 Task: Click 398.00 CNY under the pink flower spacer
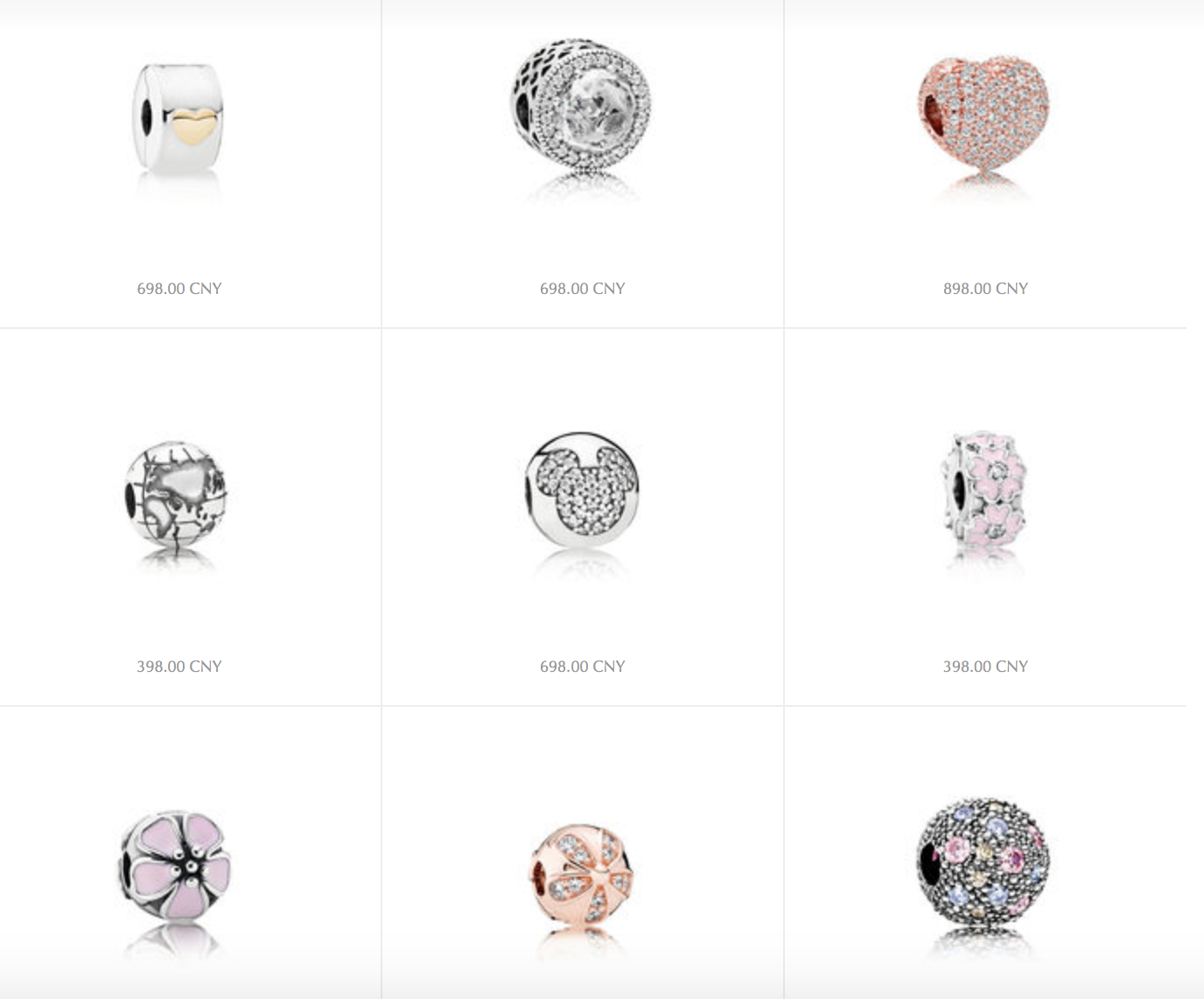(x=985, y=667)
